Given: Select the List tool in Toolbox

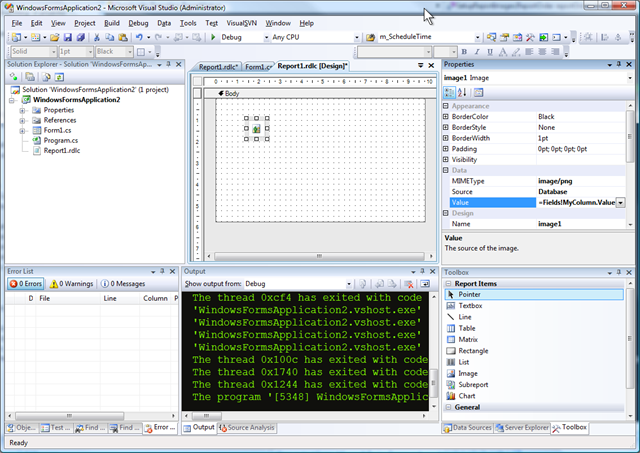Looking at the screenshot, I should point(463,362).
